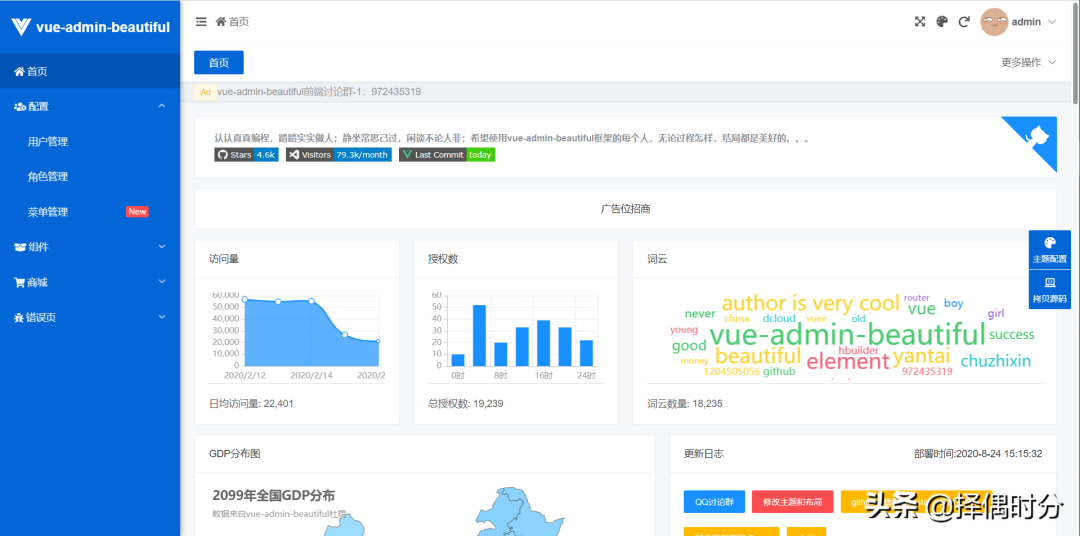The height and width of the screenshot is (536, 1080).
Task: Switch to the 首页 tab
Action: point(219,63)
